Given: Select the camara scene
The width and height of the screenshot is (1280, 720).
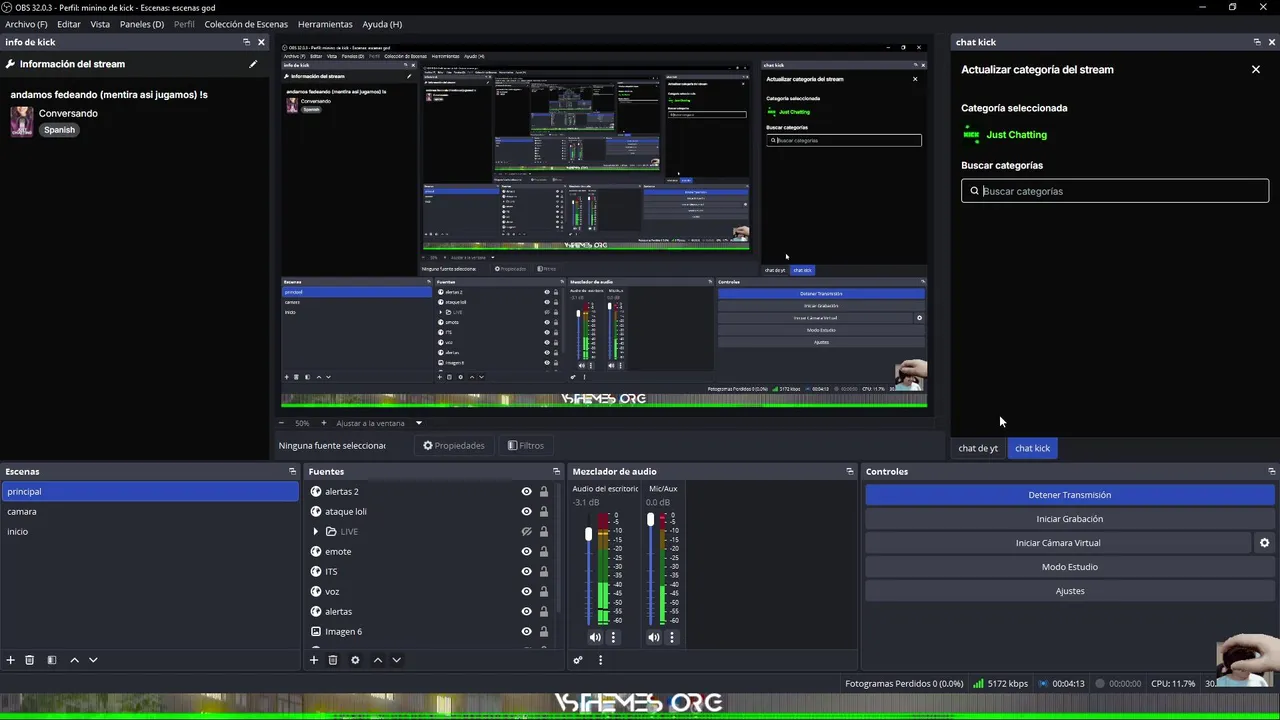Looking at the screenshot, I should coord(150,511).
